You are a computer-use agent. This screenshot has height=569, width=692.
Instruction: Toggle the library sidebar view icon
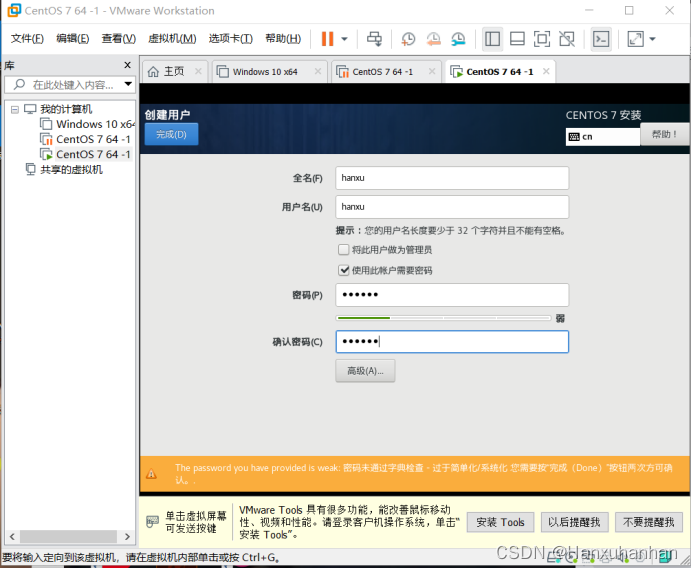[493, 39]
